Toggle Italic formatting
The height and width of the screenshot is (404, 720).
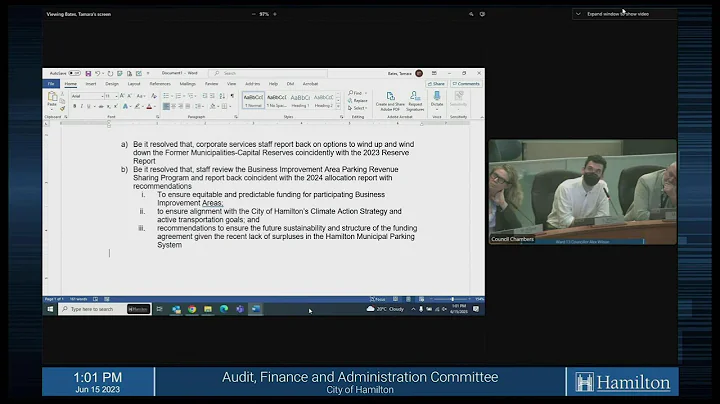pos(81,107)
